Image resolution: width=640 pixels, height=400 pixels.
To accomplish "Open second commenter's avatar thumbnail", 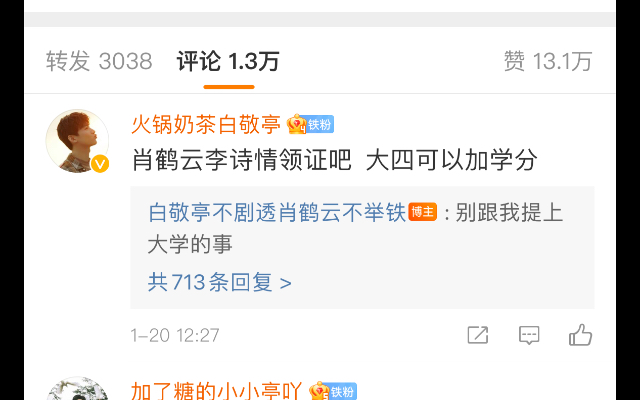I will click(77, 389).
